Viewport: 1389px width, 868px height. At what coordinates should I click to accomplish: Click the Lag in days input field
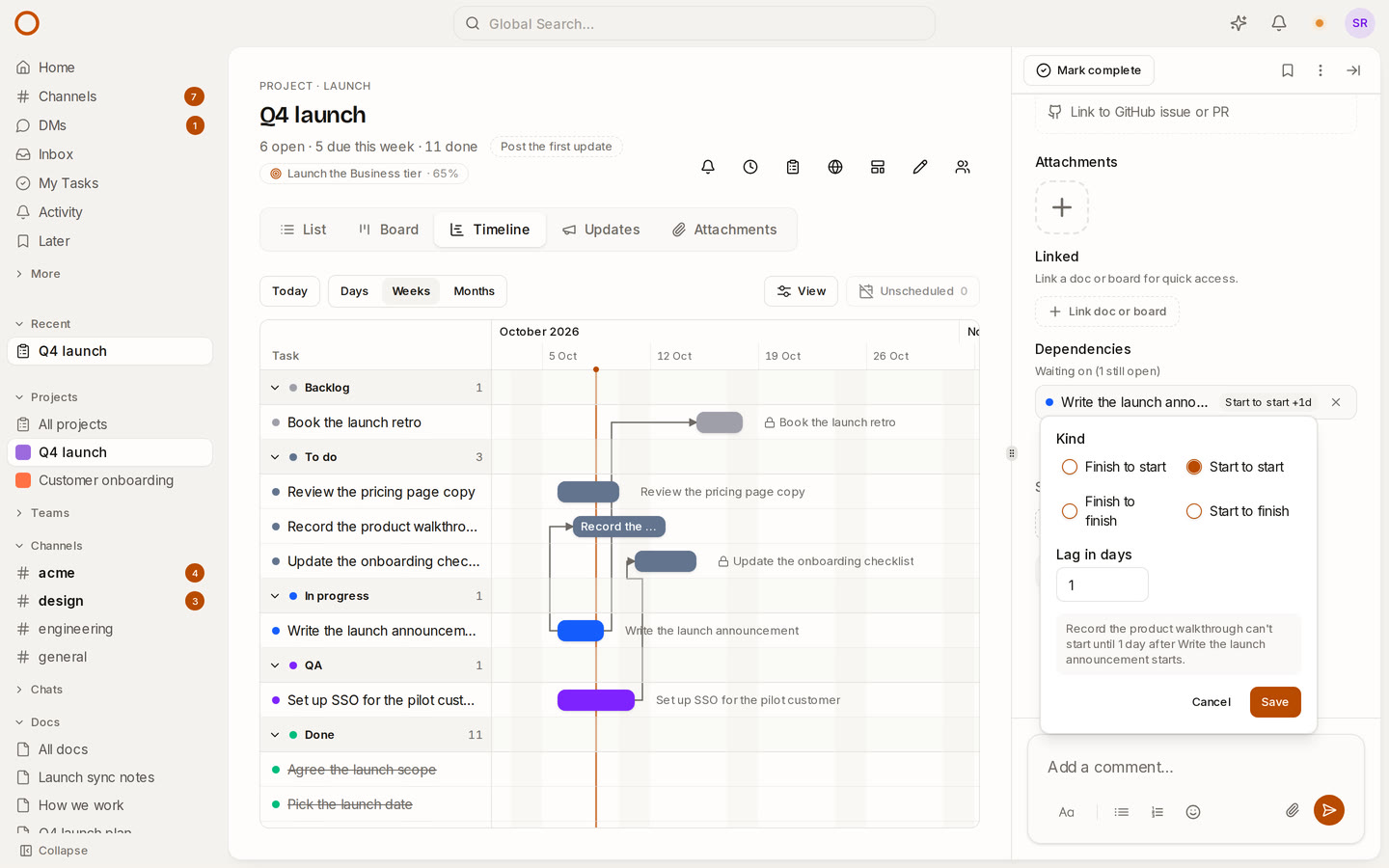pos(1103,585)
